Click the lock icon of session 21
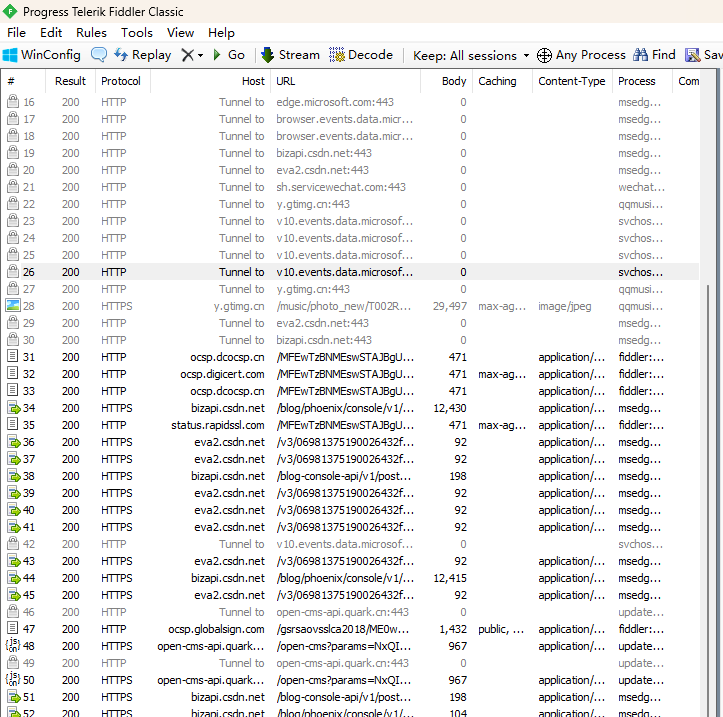Image resolution: width=723 pixels, height=717 pixels. 13,187
